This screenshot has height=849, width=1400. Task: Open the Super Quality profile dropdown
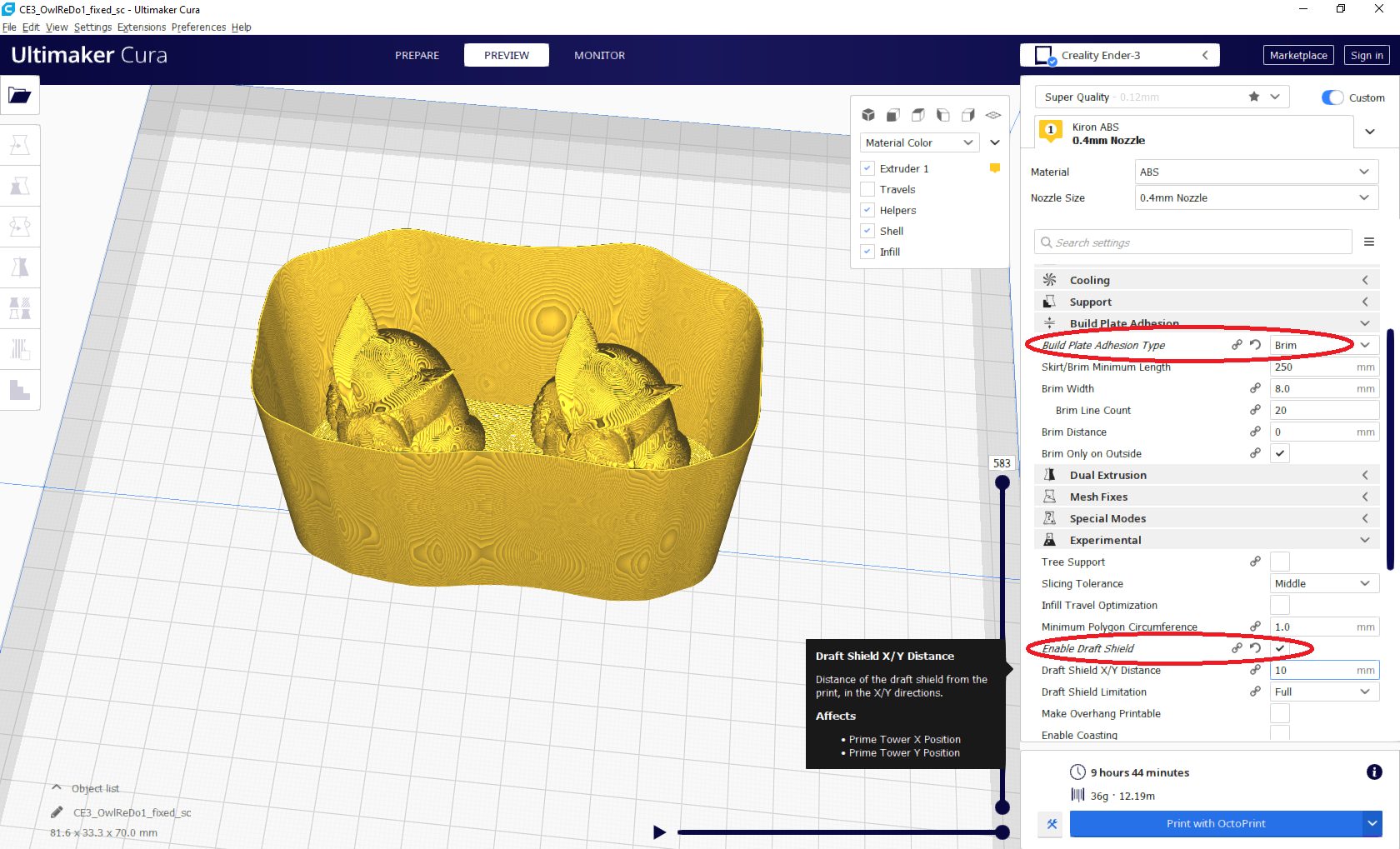click(1162, 97)
